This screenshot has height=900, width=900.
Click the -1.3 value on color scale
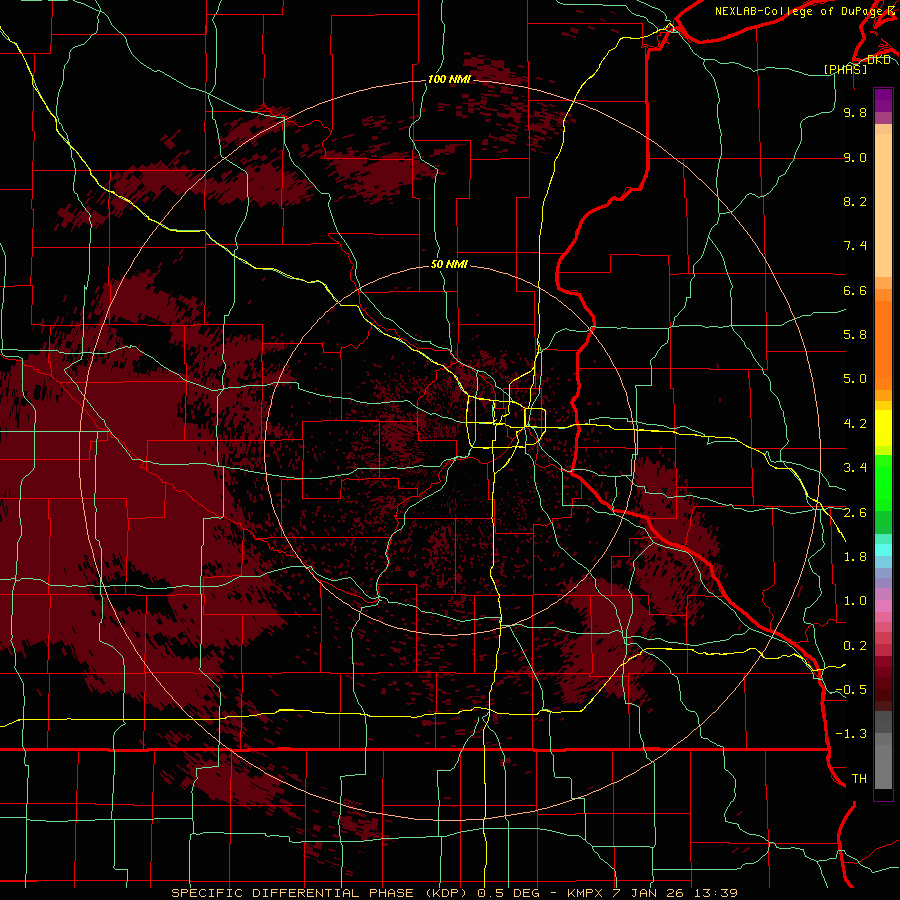tap(851, 734)
